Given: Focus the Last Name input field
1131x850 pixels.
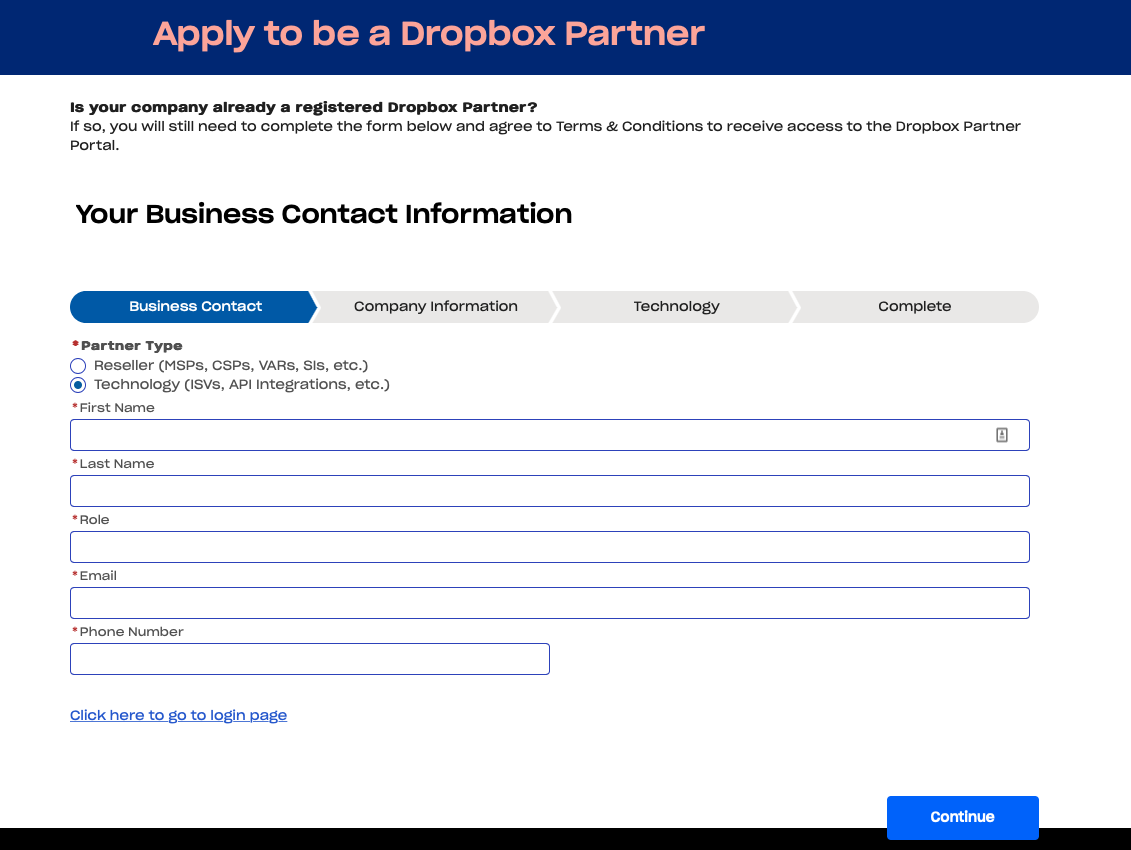Looking at the screenshot, I should tap(550, 491).
